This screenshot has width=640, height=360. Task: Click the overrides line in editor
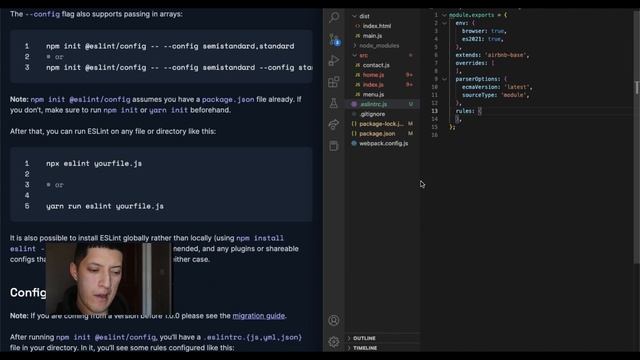475,63
